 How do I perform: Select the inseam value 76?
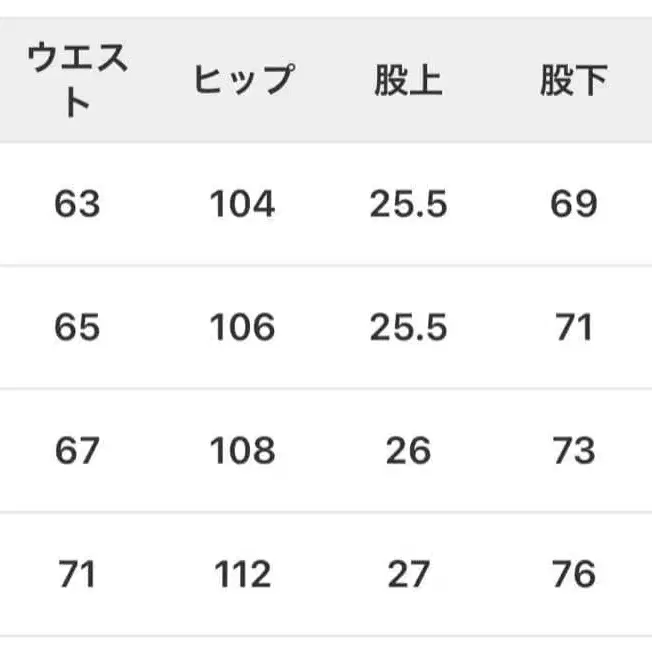(573, 575)
